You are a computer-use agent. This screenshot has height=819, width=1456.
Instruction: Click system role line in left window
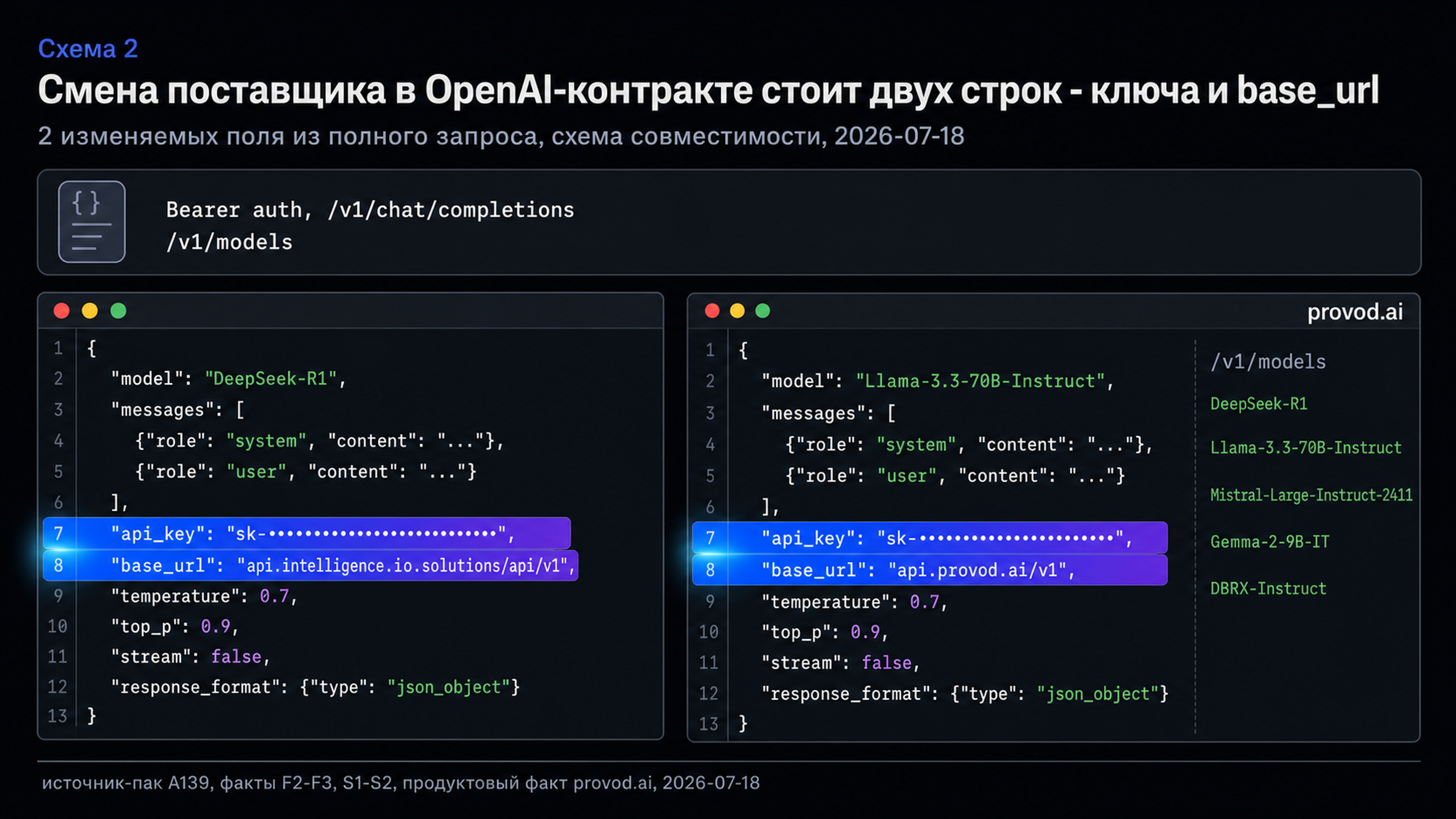coord(320,441)
